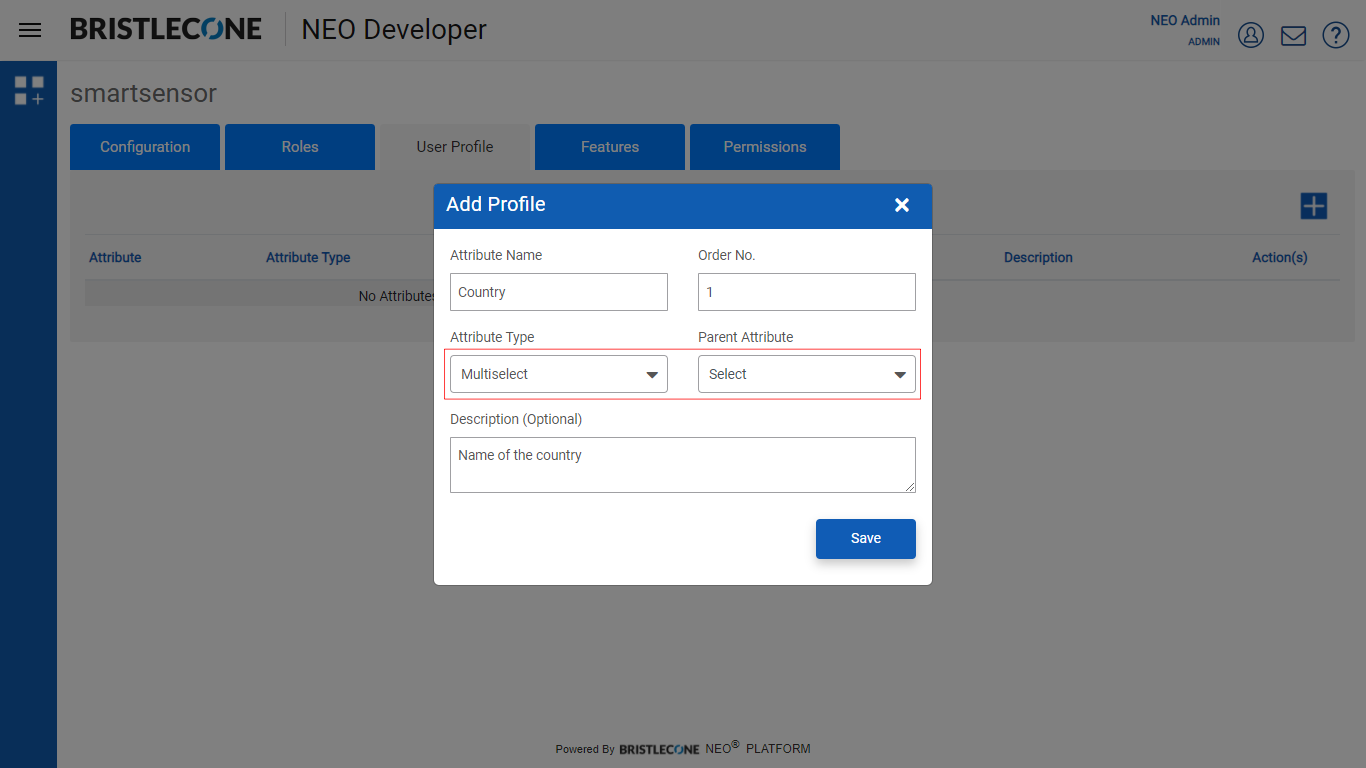Open the Parent Attribute Select dropdown
1366x768 pixels.
807,374
